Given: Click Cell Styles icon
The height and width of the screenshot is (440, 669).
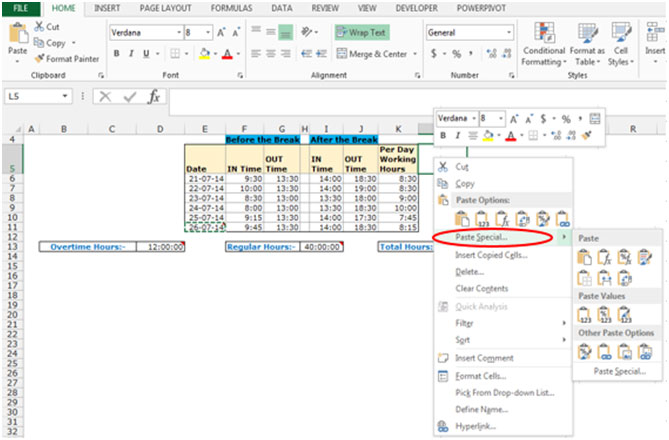Looking at the screenshot, I should [x=621, y=33].
